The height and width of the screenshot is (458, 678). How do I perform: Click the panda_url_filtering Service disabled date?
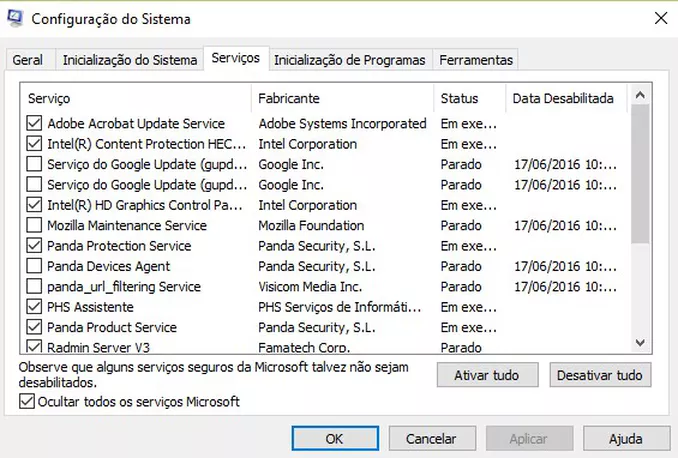coord(565,286)
